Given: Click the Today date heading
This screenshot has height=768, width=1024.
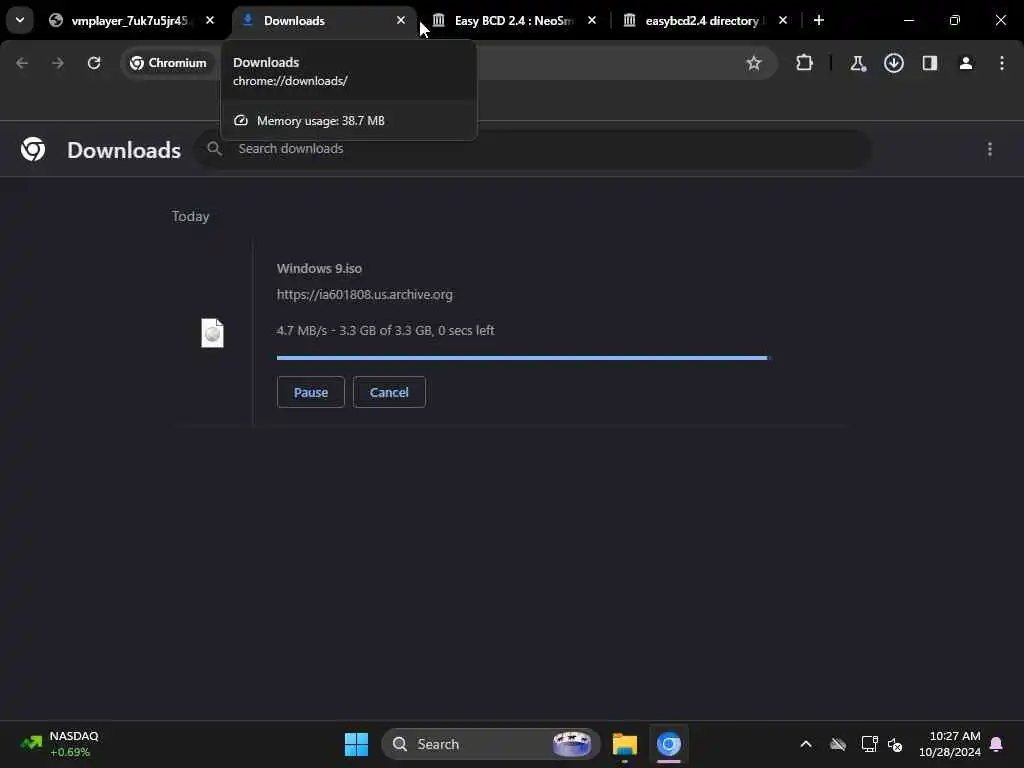Looking at the screenshot, I should (x=191, y=216).
